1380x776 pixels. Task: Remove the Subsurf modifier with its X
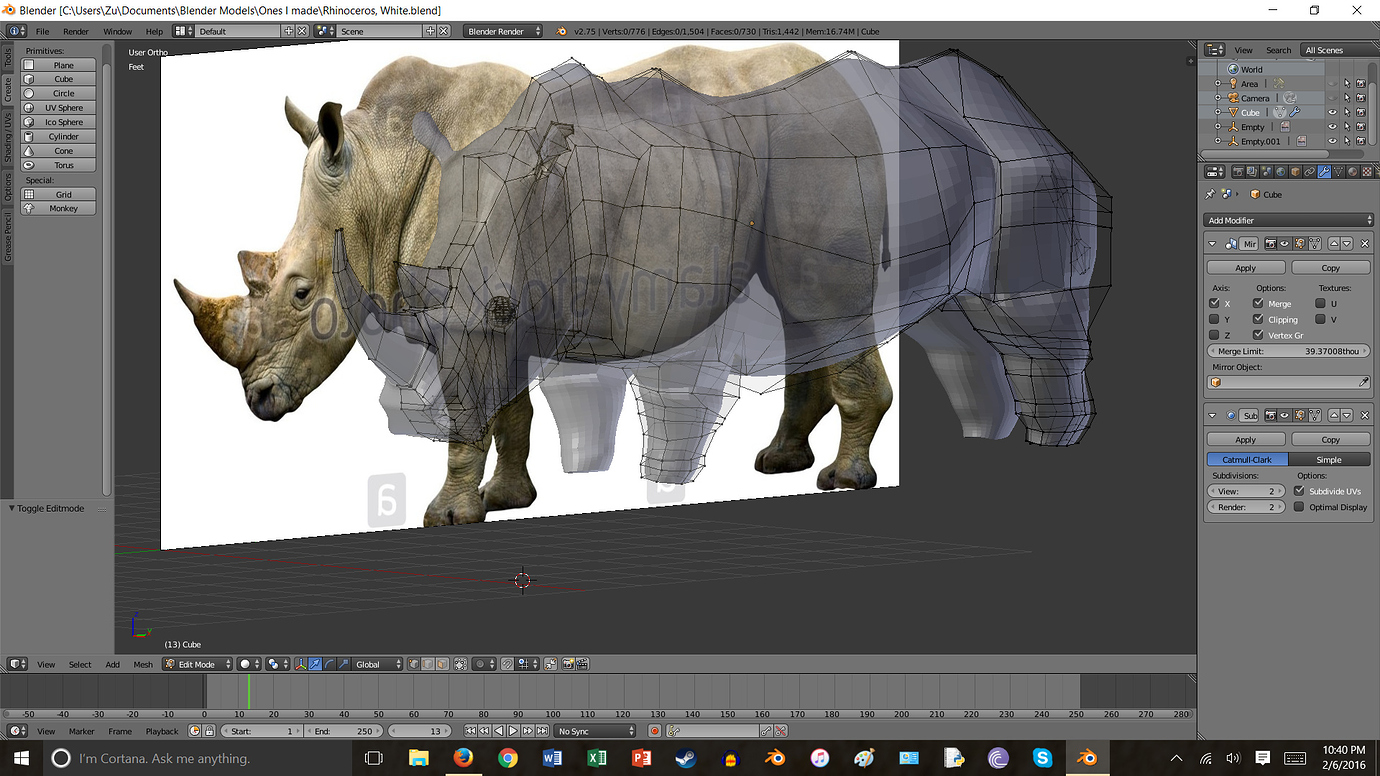click(1365, 415)
